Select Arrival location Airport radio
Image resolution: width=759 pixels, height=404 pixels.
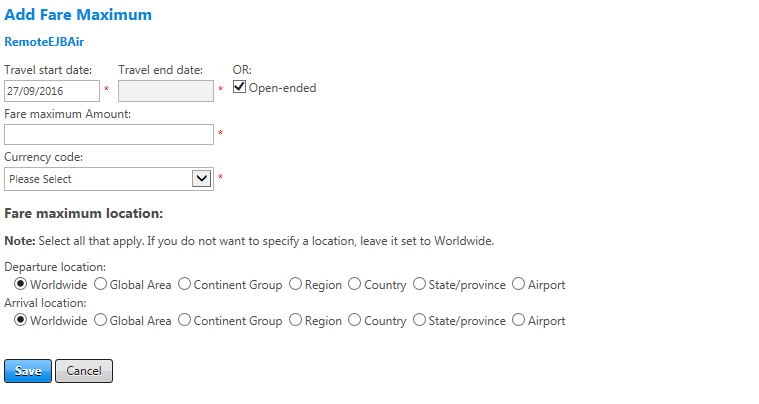(518, 321)
